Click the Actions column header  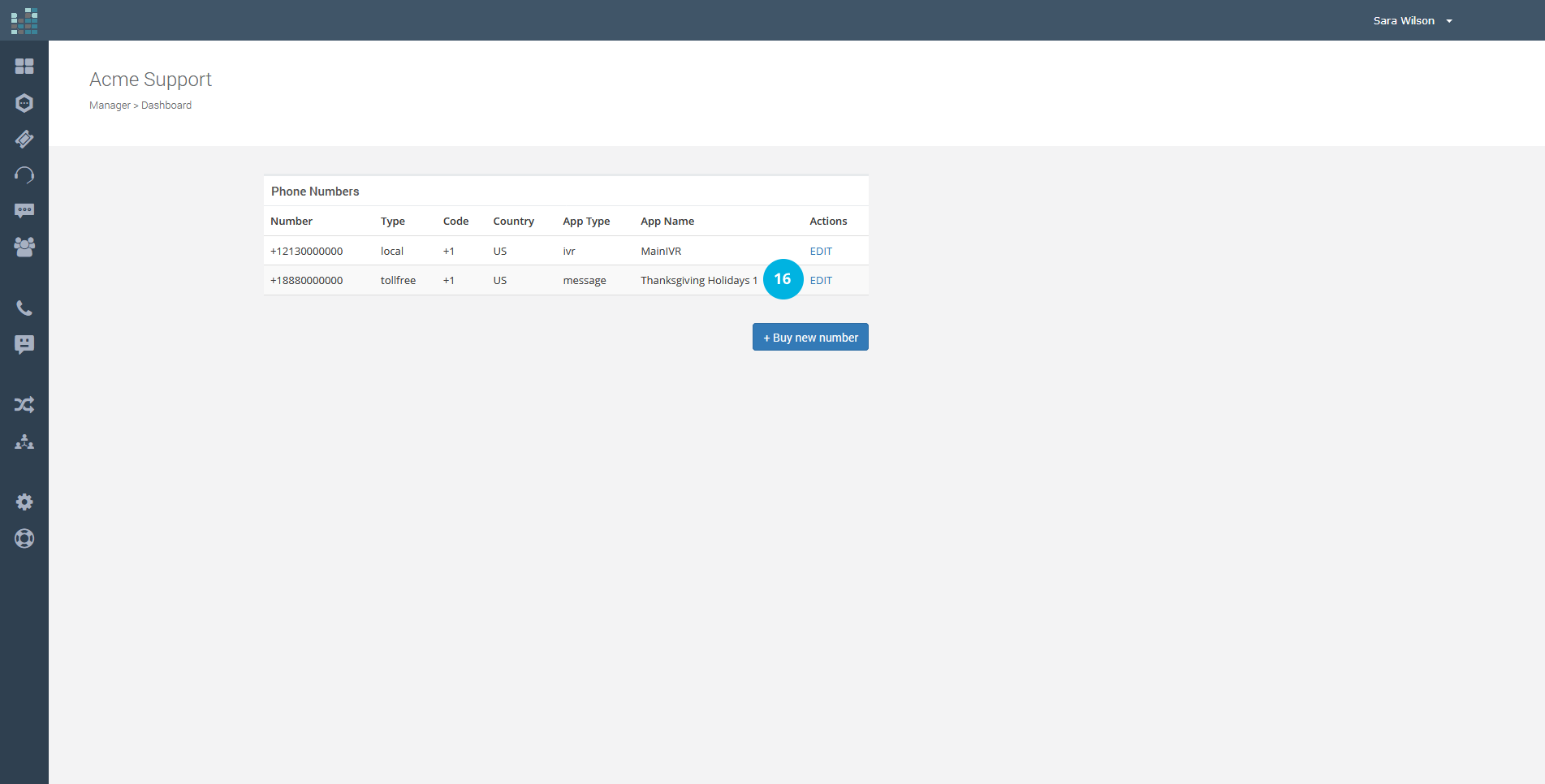(x=828, y=221)
